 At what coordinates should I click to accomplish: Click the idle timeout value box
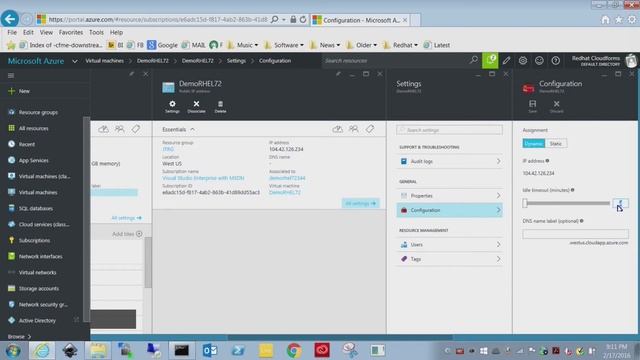[x=620, y=203]
